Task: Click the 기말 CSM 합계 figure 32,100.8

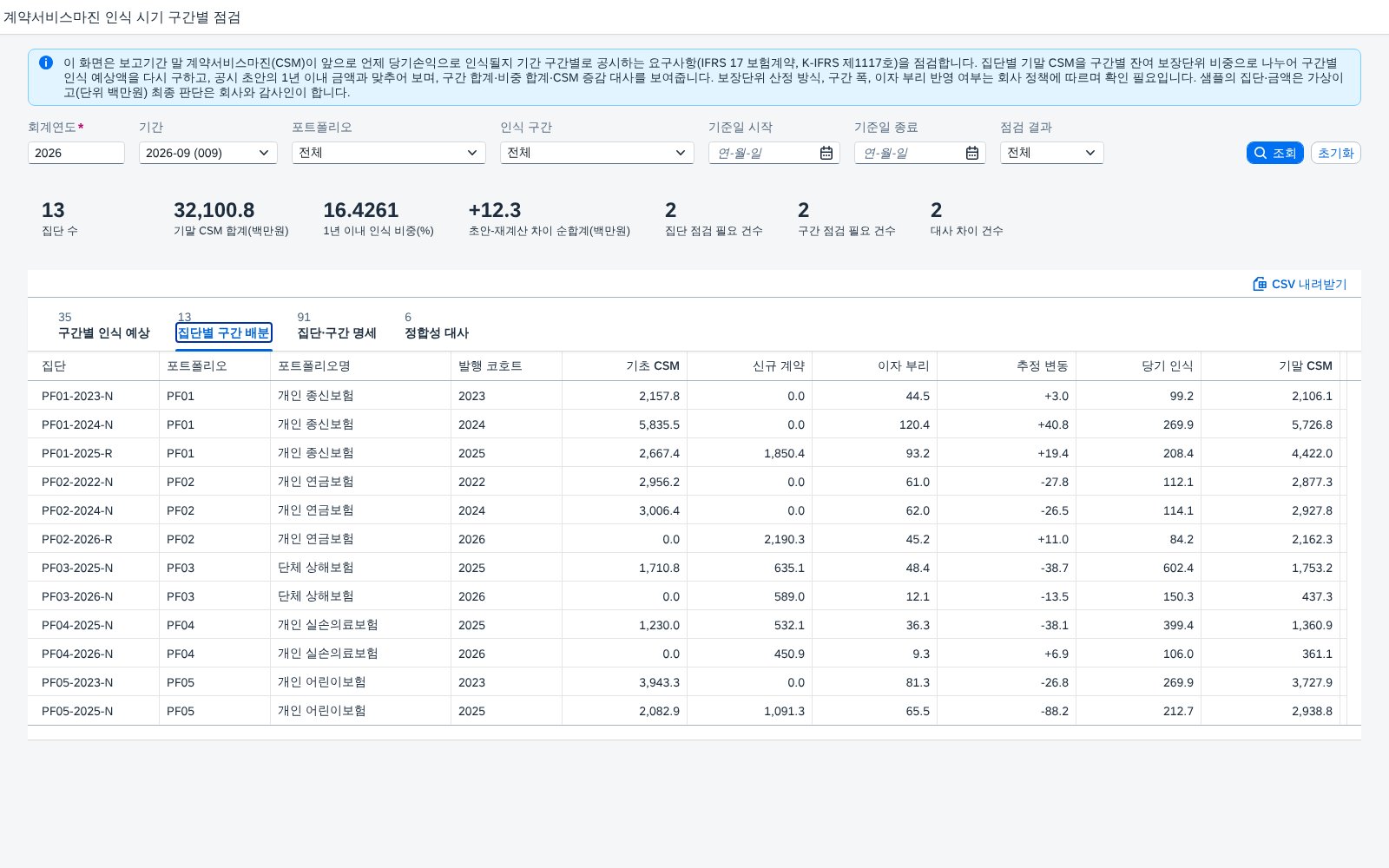Action: point(214,210)
